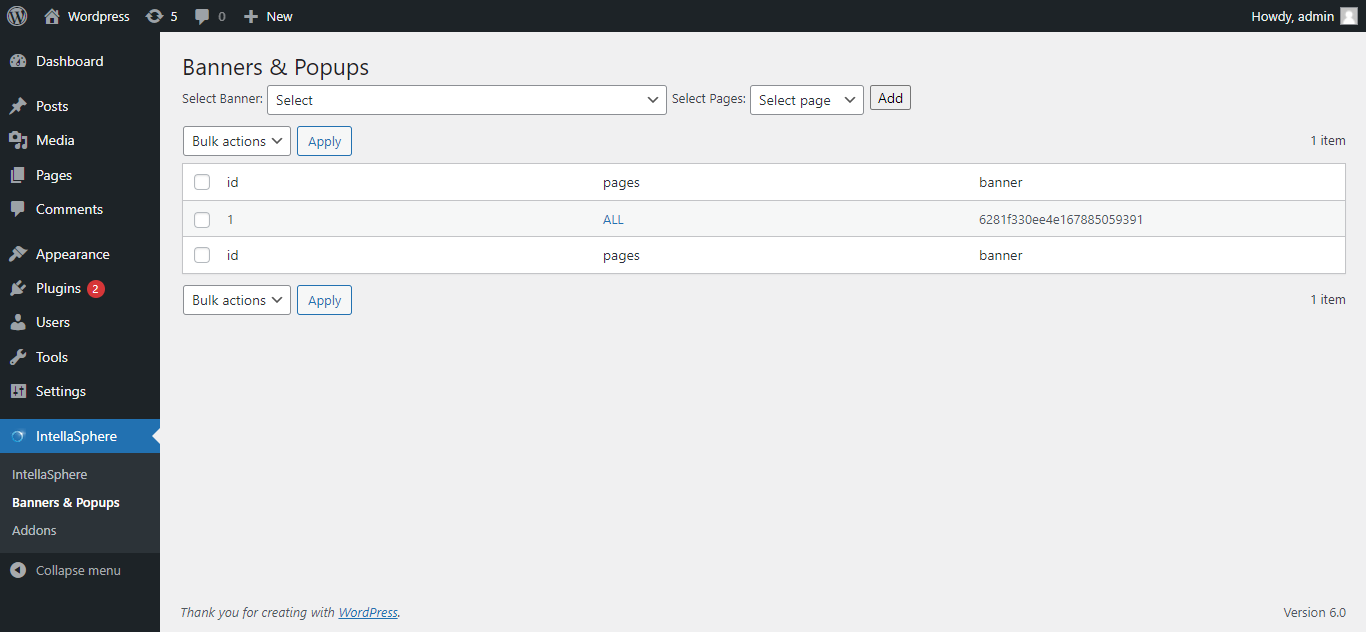Toggle the select-all checkbox in table footer
1366x632 pixels.
202,255
